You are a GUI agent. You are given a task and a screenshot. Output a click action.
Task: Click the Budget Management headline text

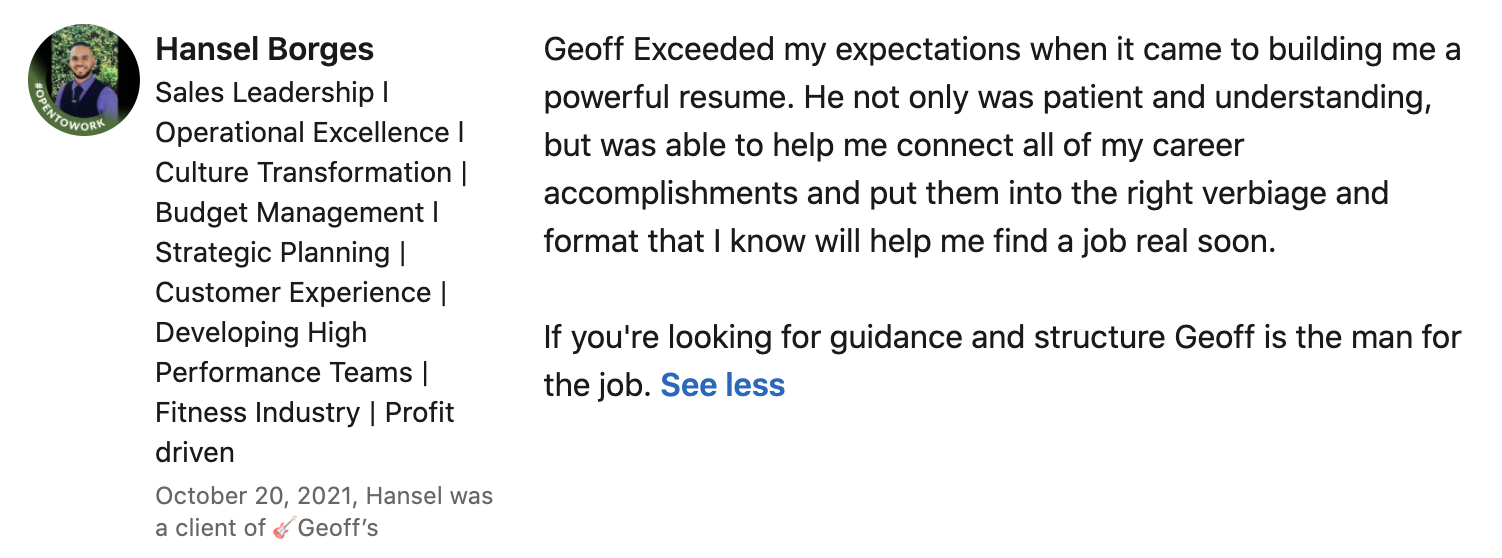pyautogui.click(x=290, y=213)
